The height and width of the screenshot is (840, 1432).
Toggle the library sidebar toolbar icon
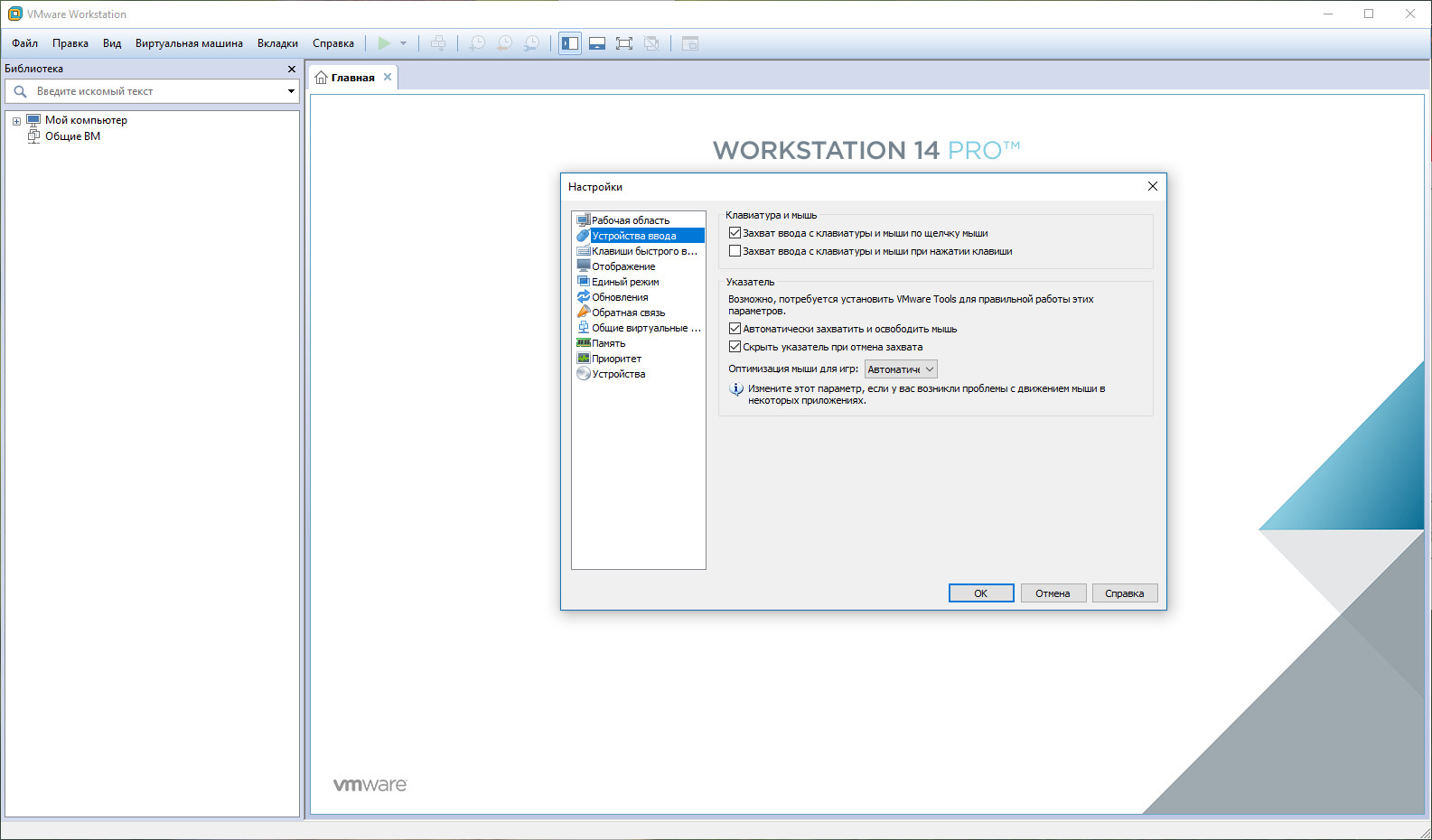coord(570,43)
